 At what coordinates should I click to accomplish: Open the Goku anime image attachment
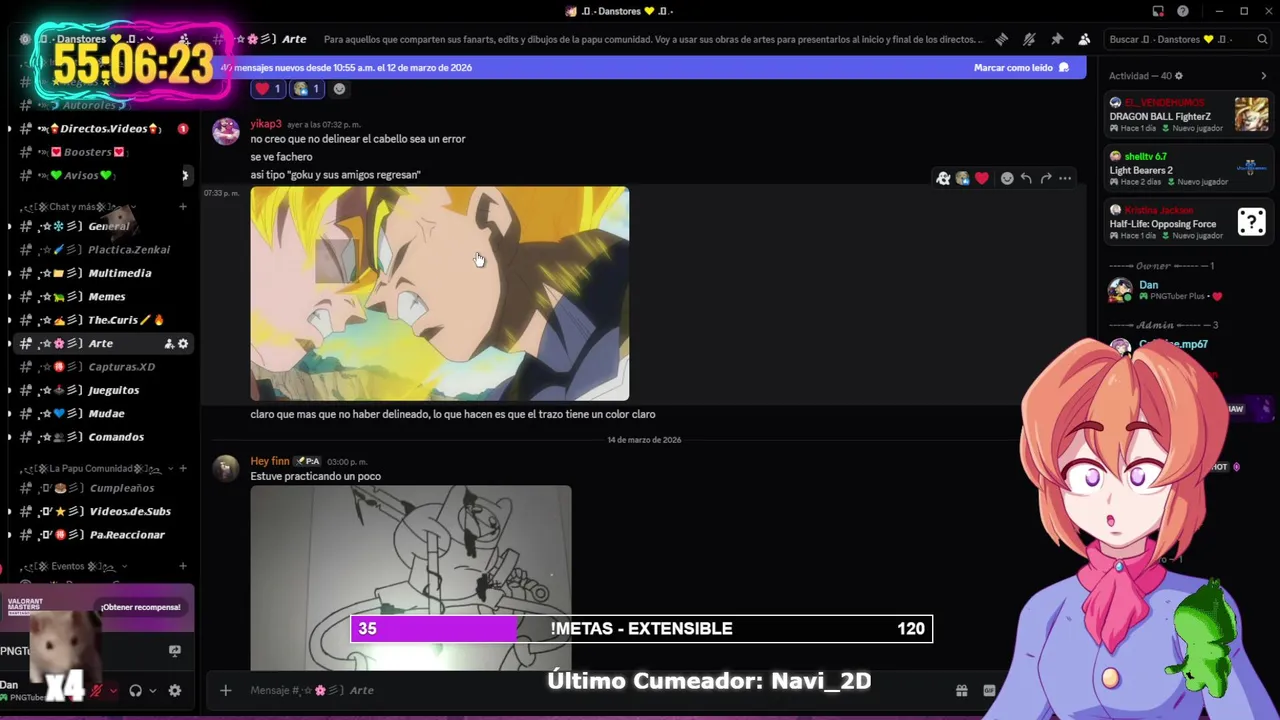point(439,293)
